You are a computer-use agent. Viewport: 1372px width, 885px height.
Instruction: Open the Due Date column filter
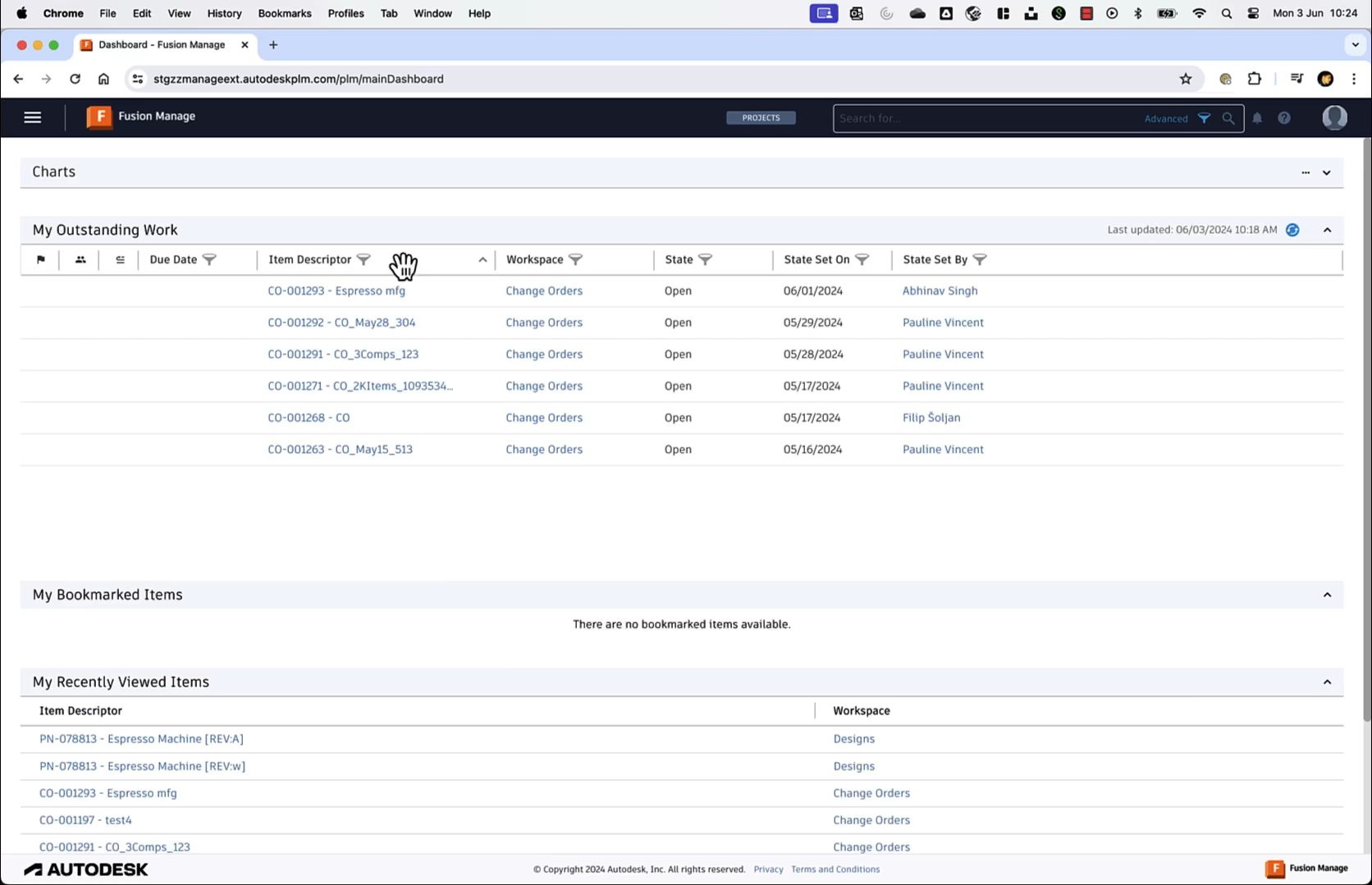click(x=209, y=259)
